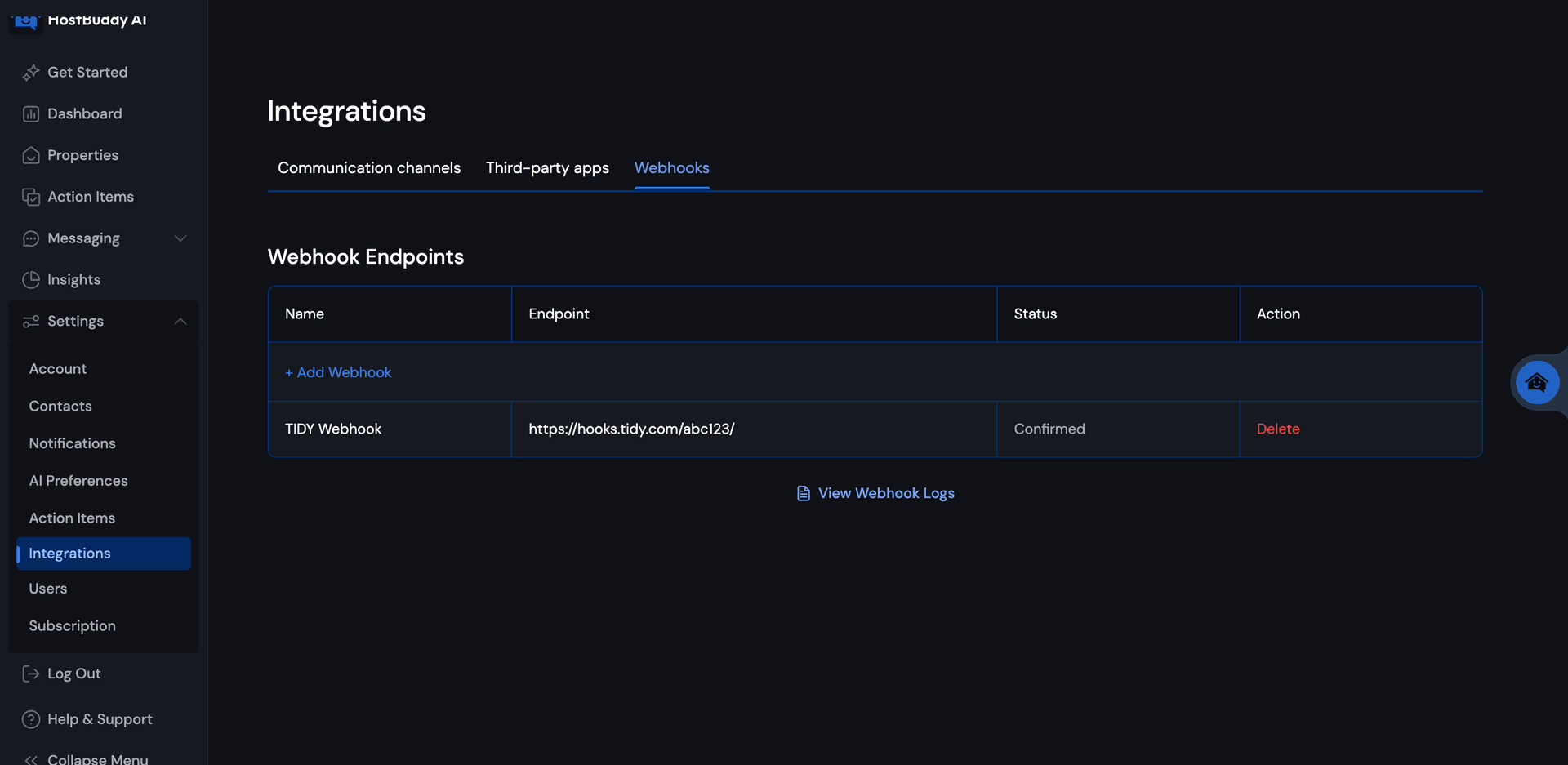Collapse the Settings section chevron
This screenshot has height=765, width=1568.
tap(180, 321)
